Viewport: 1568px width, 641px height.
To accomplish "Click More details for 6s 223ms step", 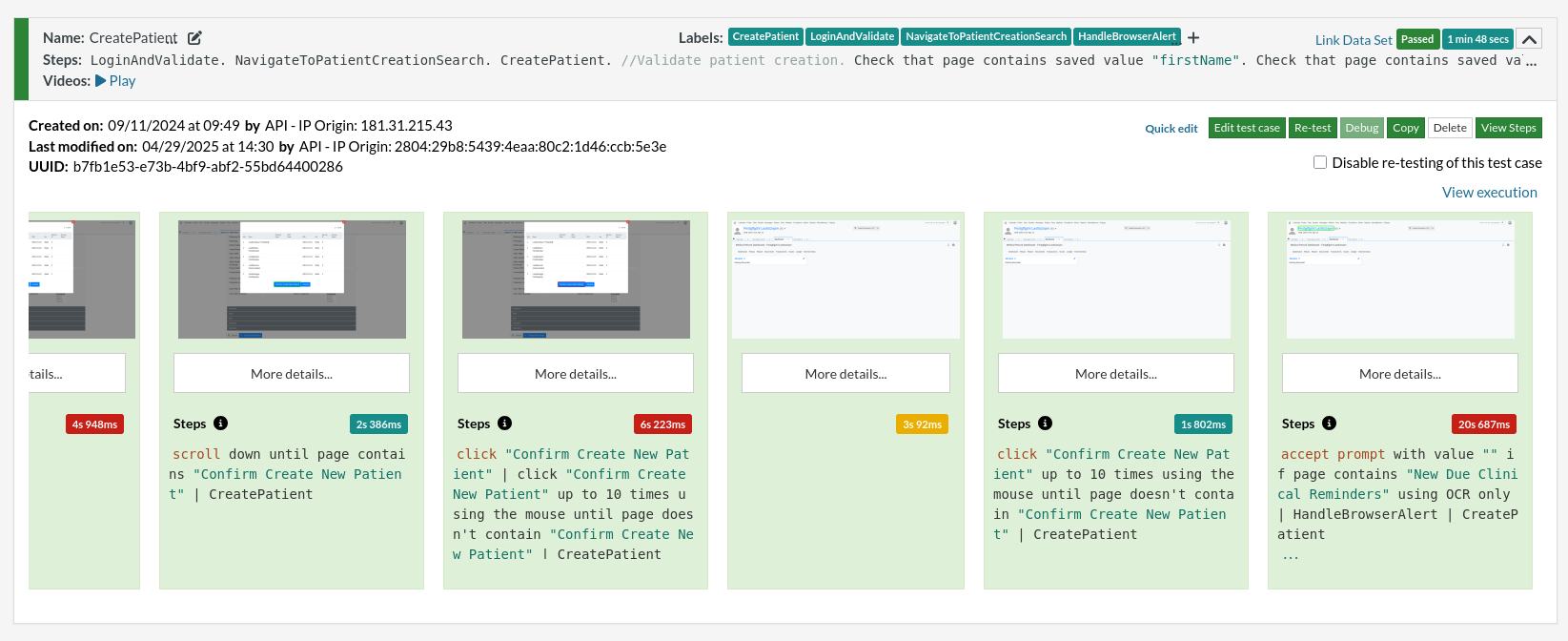I will pyautogui.click(x=576, y=373).
